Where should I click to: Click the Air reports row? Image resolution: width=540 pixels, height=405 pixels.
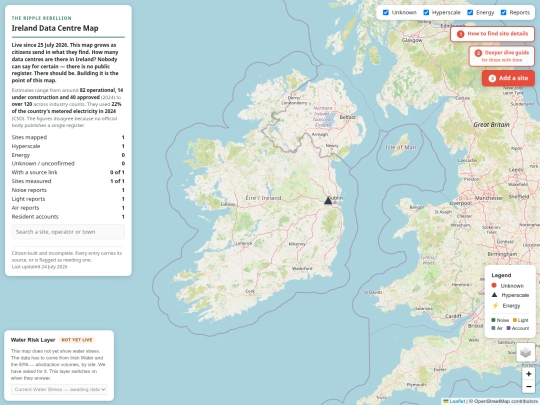(68, 208)
